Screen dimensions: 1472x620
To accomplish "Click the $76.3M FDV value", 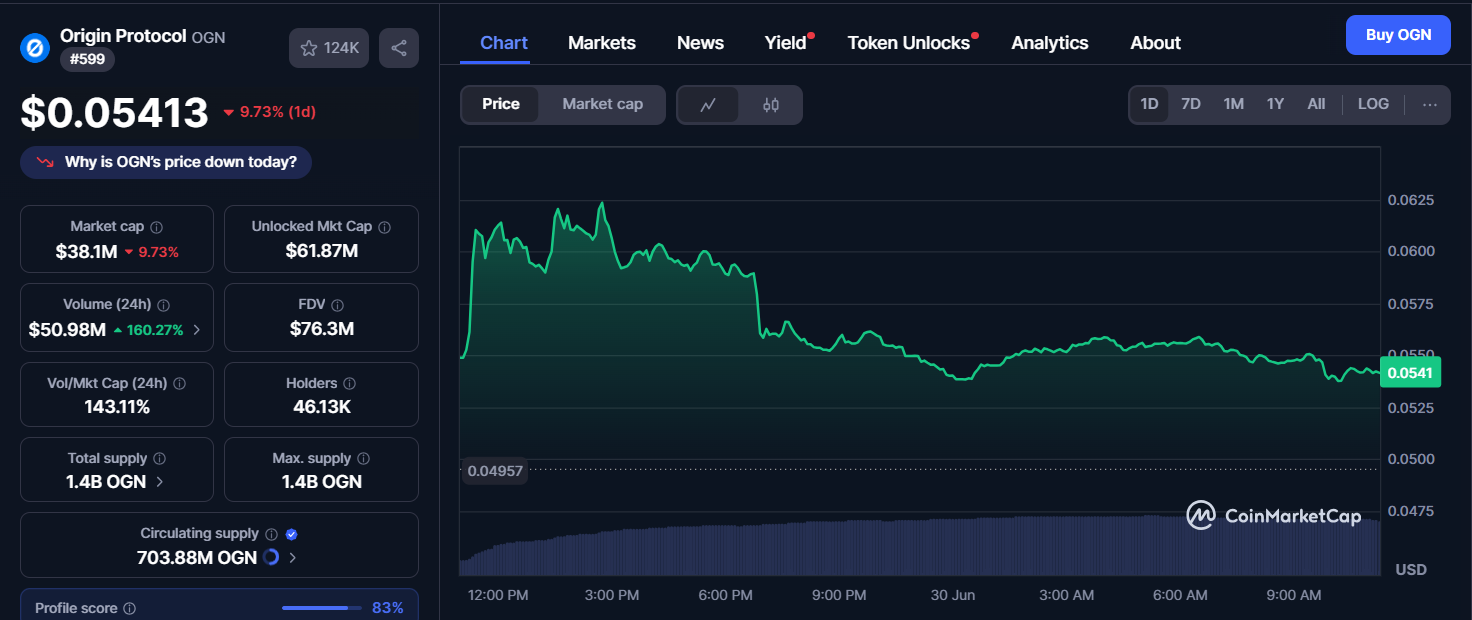I will click(x=321, y=329).
